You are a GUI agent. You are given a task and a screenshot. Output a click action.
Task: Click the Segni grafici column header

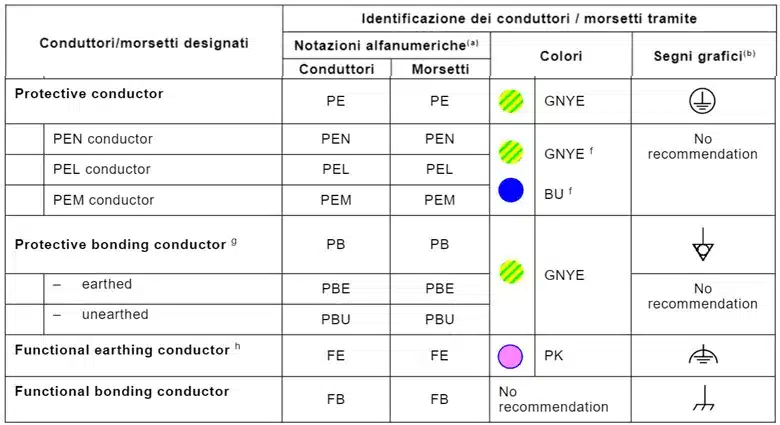(704, 57)
